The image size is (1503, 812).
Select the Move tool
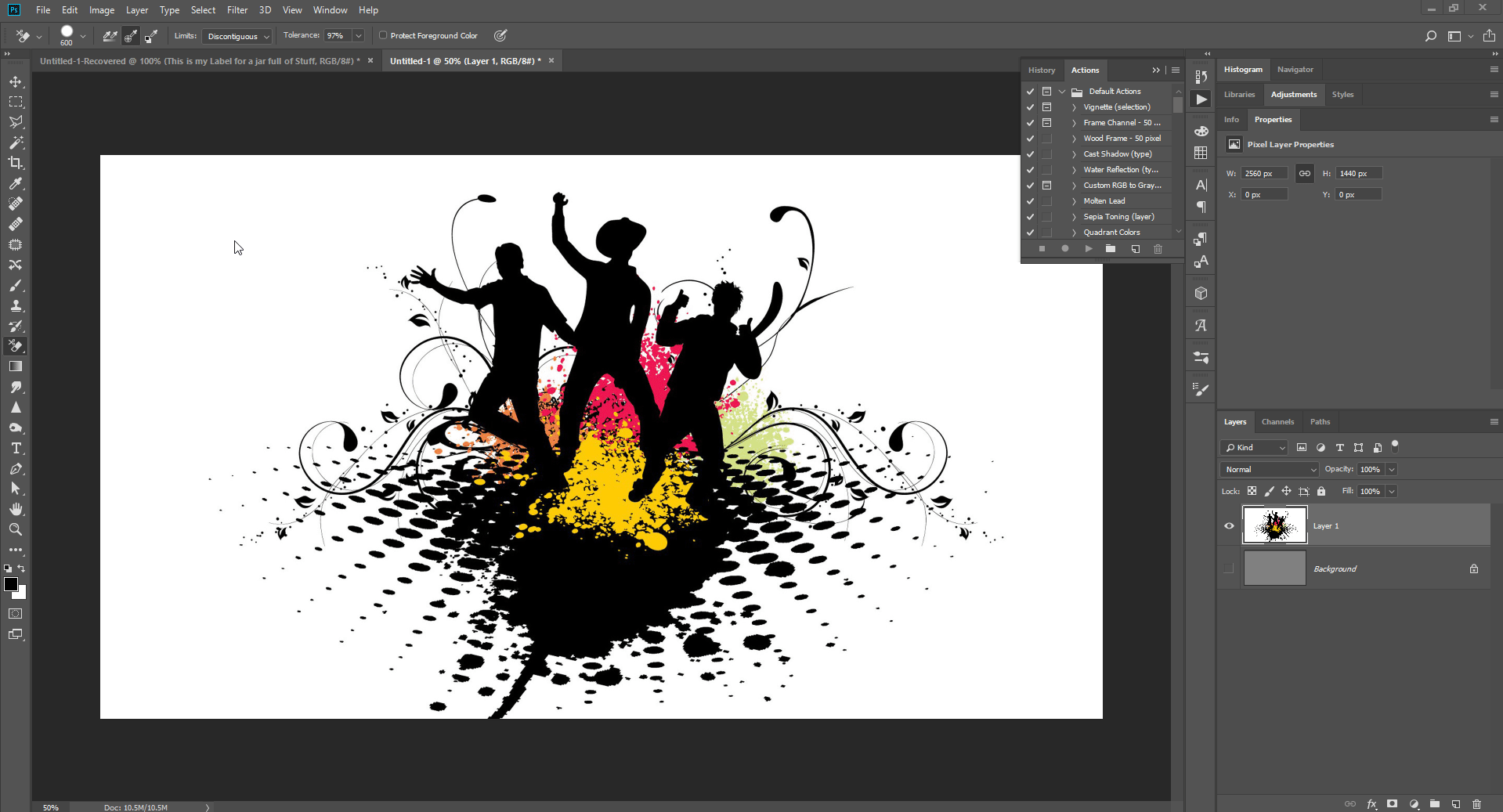[16, 81]
